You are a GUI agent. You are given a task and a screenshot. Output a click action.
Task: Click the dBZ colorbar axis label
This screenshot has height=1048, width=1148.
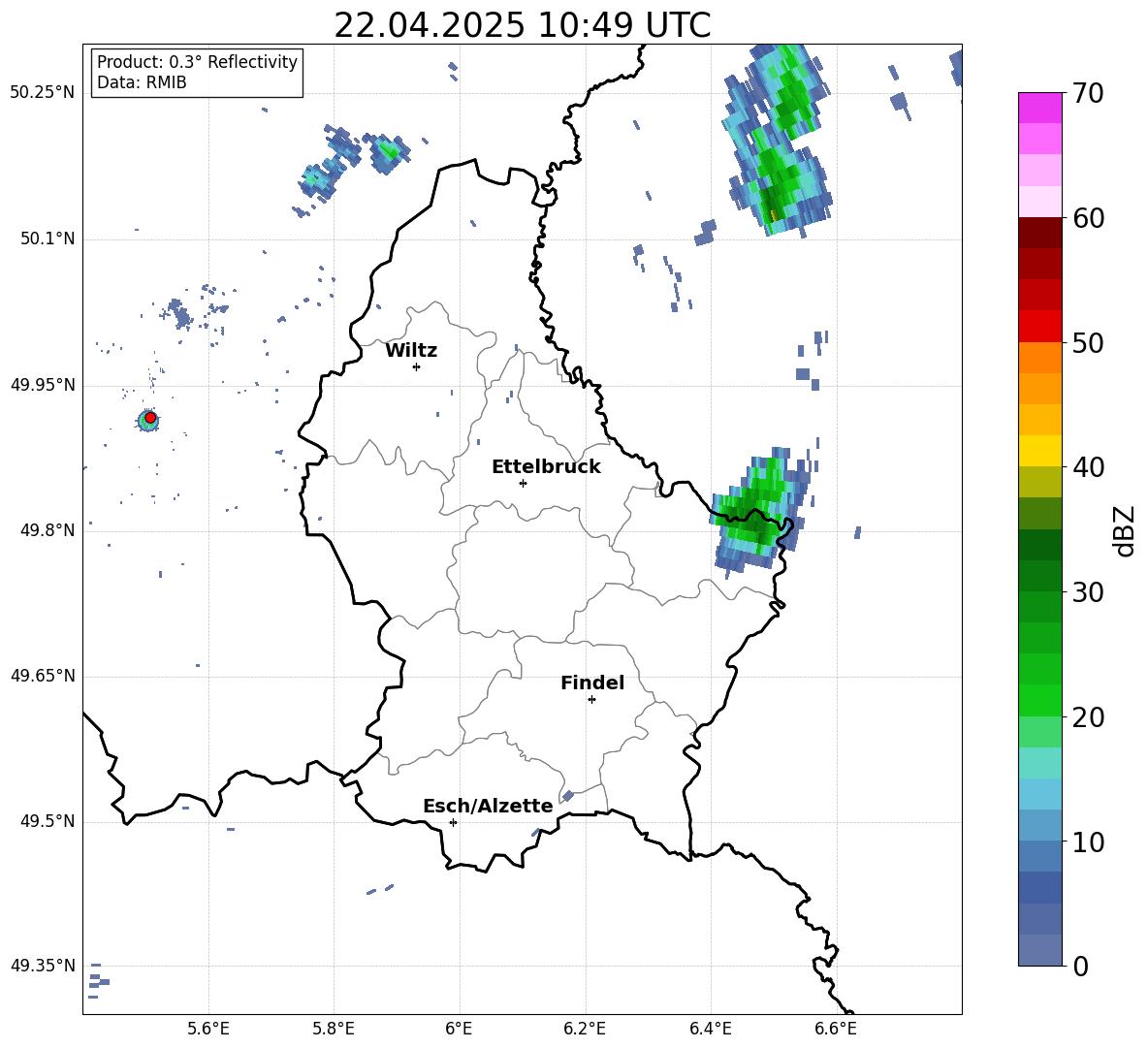1125,530
